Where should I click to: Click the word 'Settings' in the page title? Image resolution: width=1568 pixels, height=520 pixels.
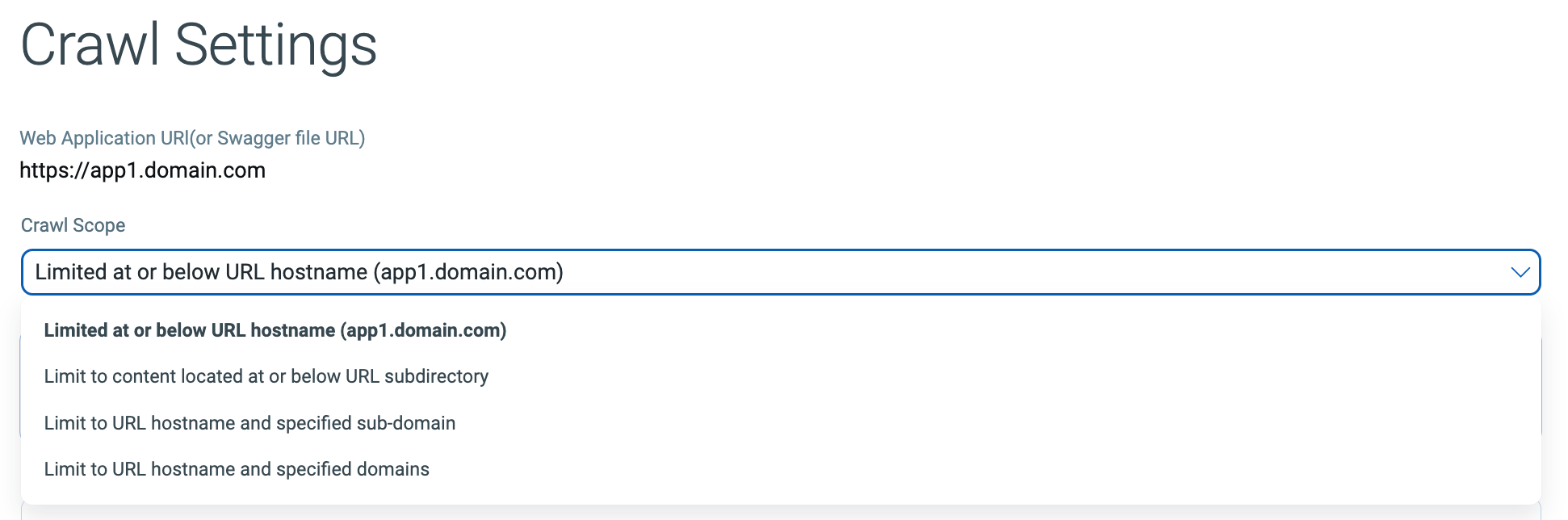(x=275, y=45)
